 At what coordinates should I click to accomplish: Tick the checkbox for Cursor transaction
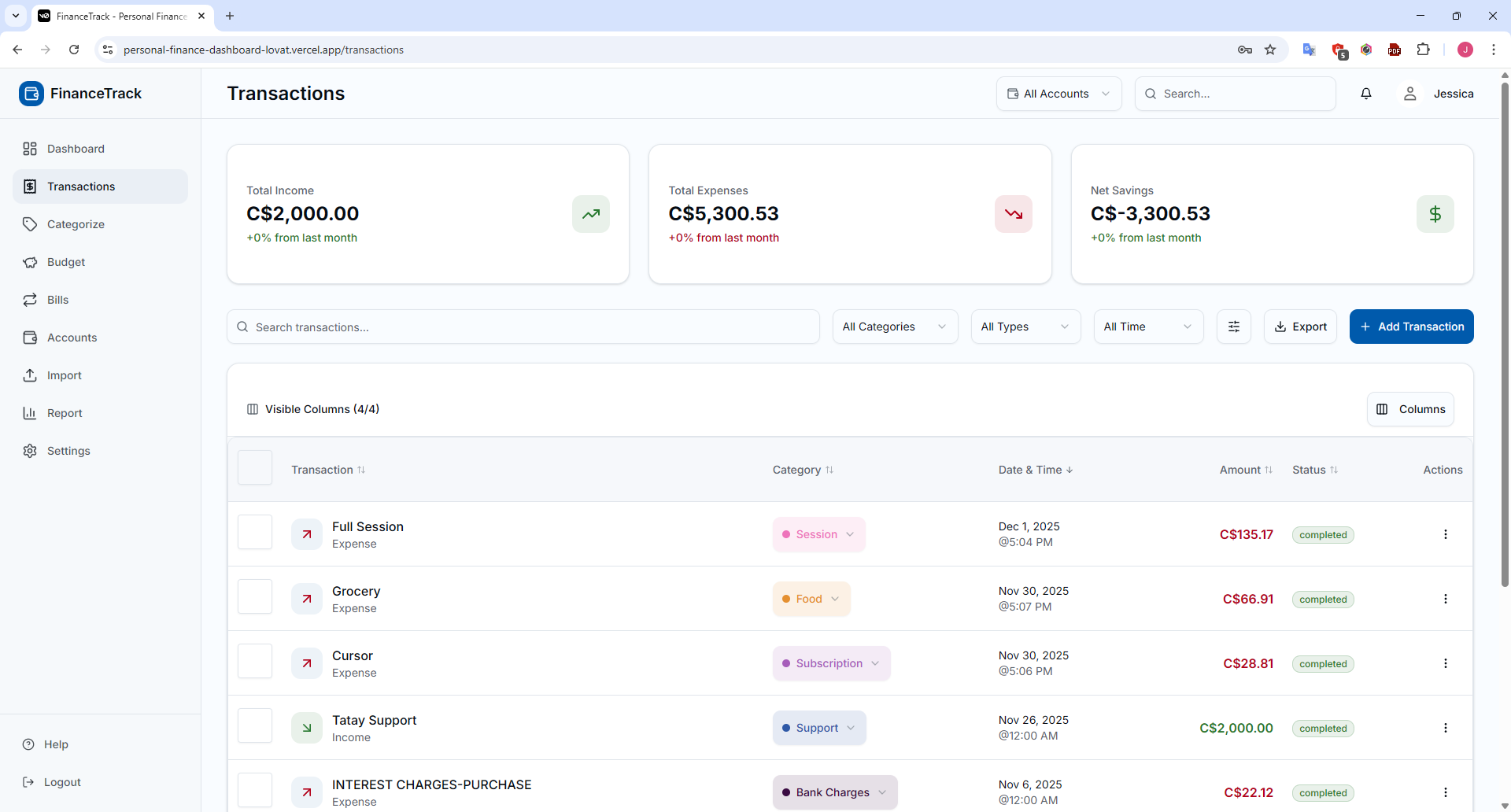tap(255, 662)
